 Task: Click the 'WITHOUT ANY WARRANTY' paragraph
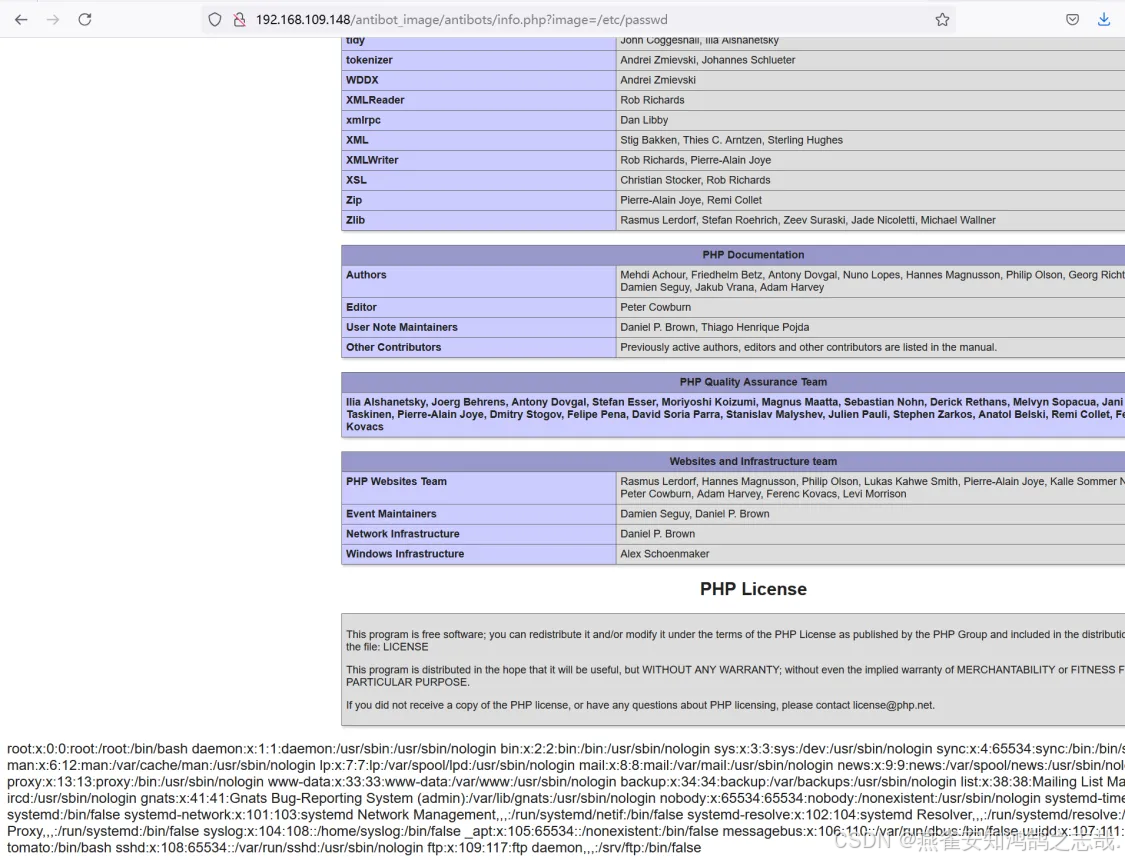735,676
